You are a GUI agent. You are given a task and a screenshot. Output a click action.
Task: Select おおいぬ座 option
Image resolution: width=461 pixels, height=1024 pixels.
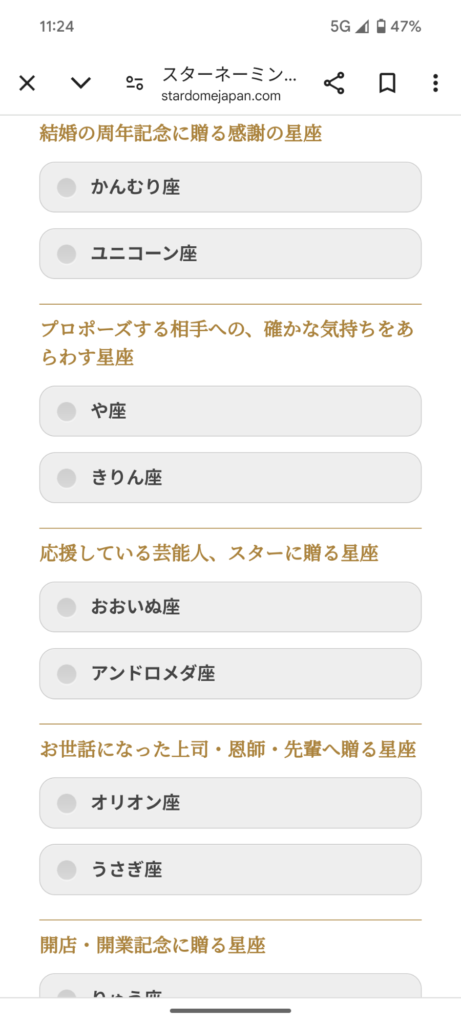pyautogui.click(x=230, y=607)
